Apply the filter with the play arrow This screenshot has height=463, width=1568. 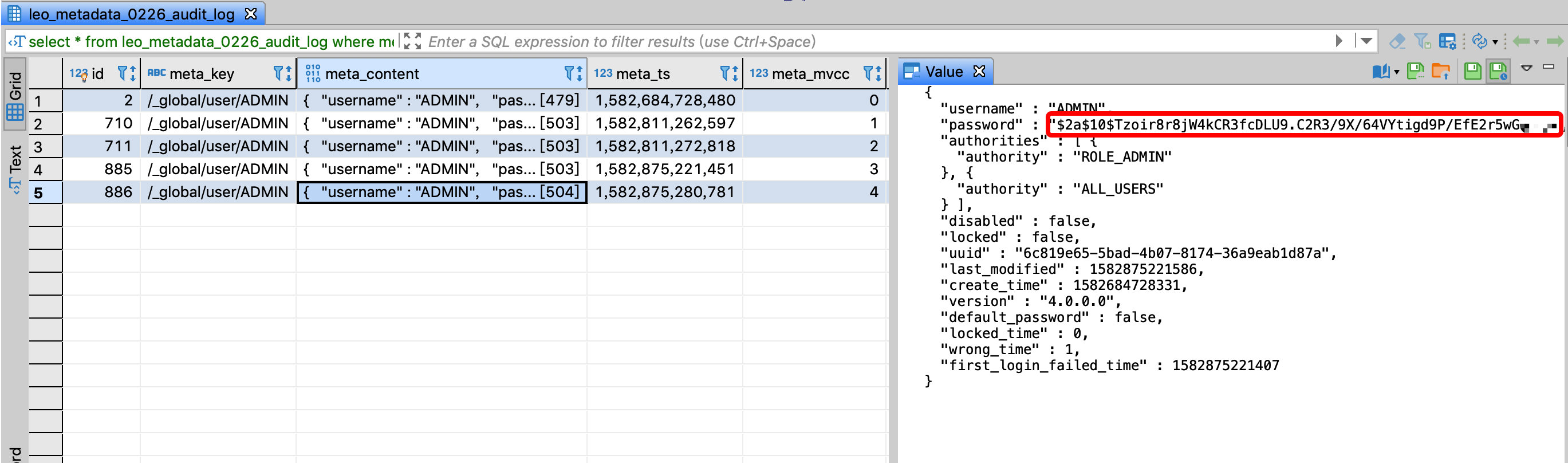pos(1338,41)
